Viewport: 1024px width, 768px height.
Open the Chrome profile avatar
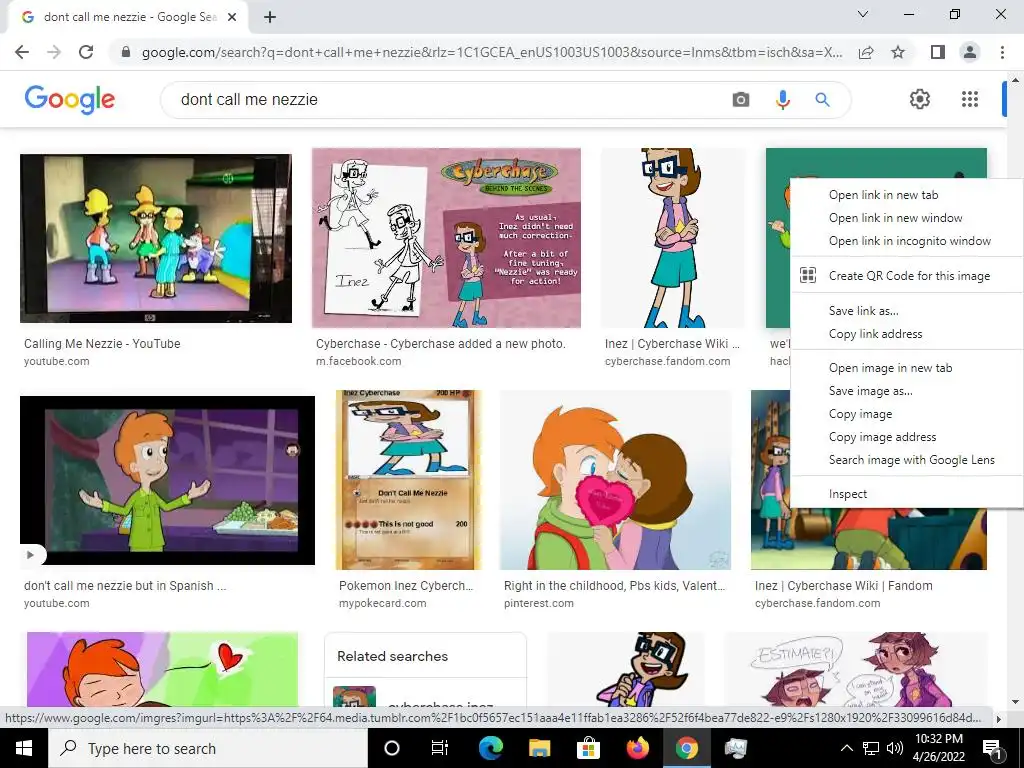970,52
